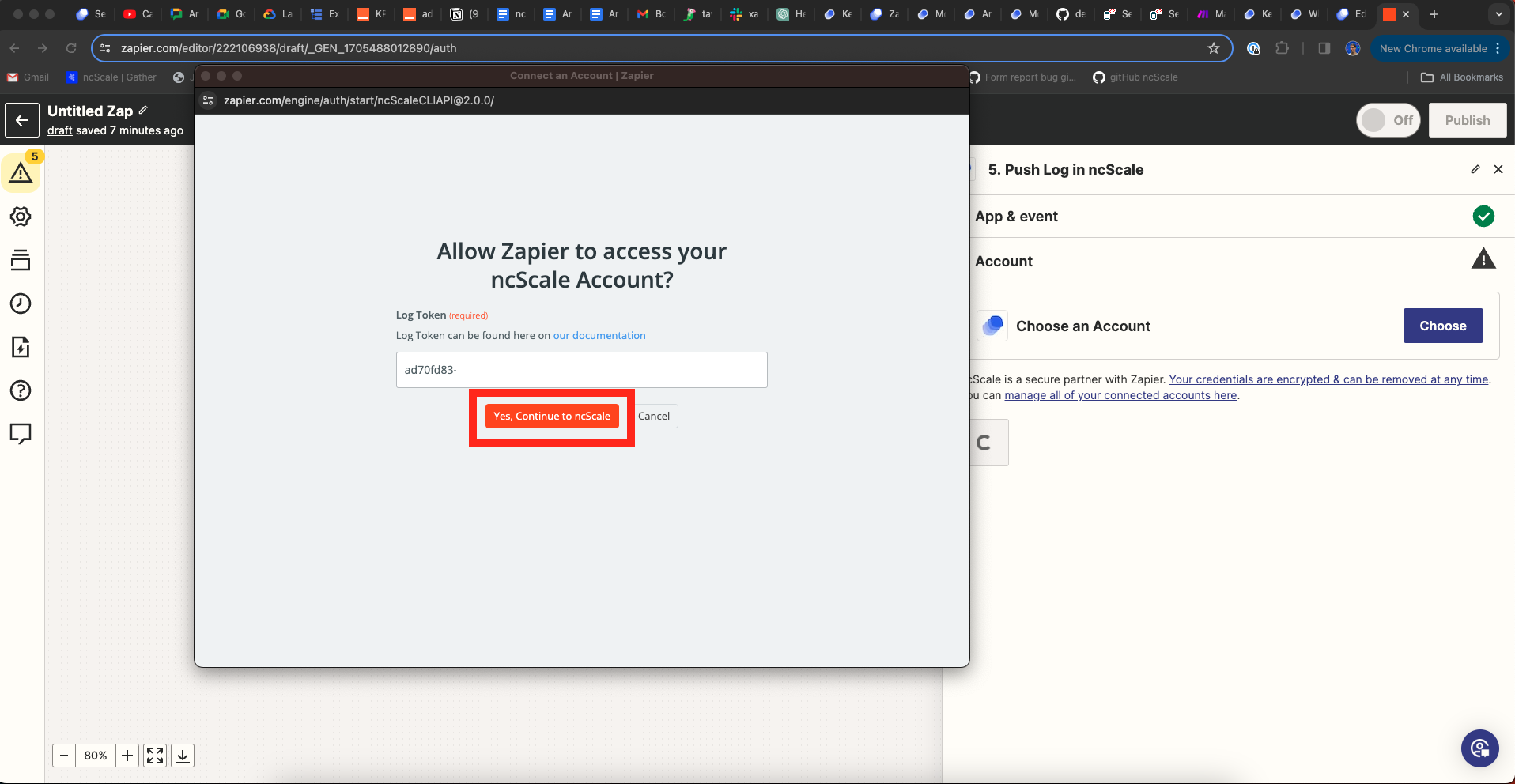The width and height of the screenshot is (1515, 784).
Task: Open the Chrome profile avatar
Action: tap(1353, 48)
